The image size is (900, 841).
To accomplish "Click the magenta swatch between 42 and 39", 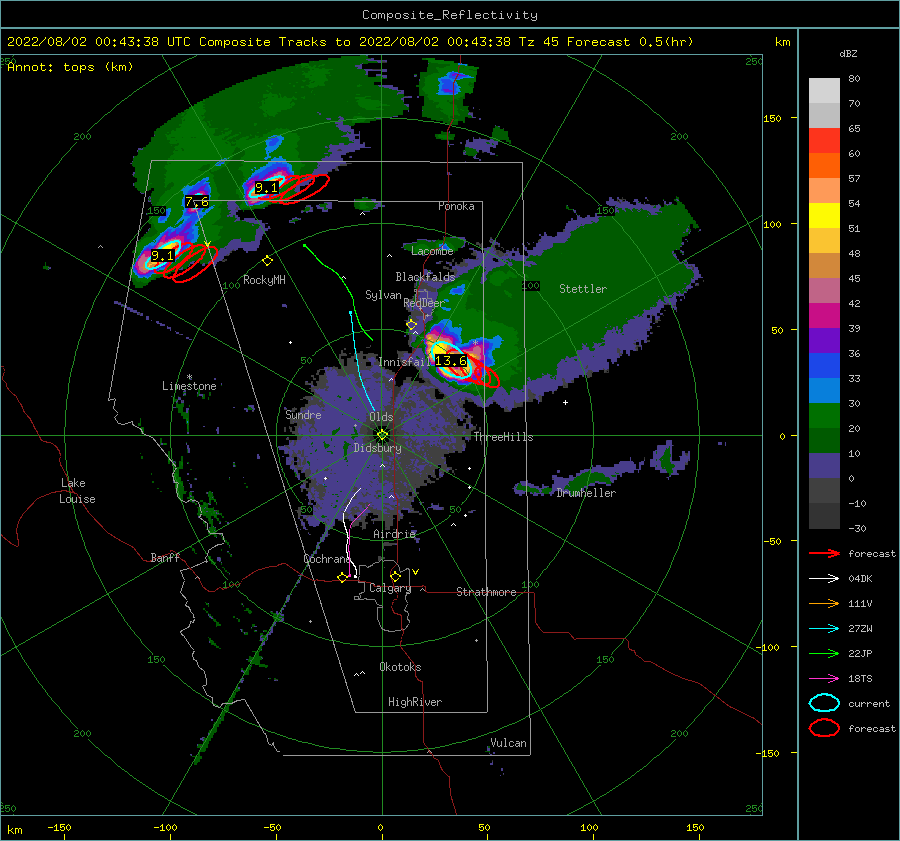I will 824,315.
